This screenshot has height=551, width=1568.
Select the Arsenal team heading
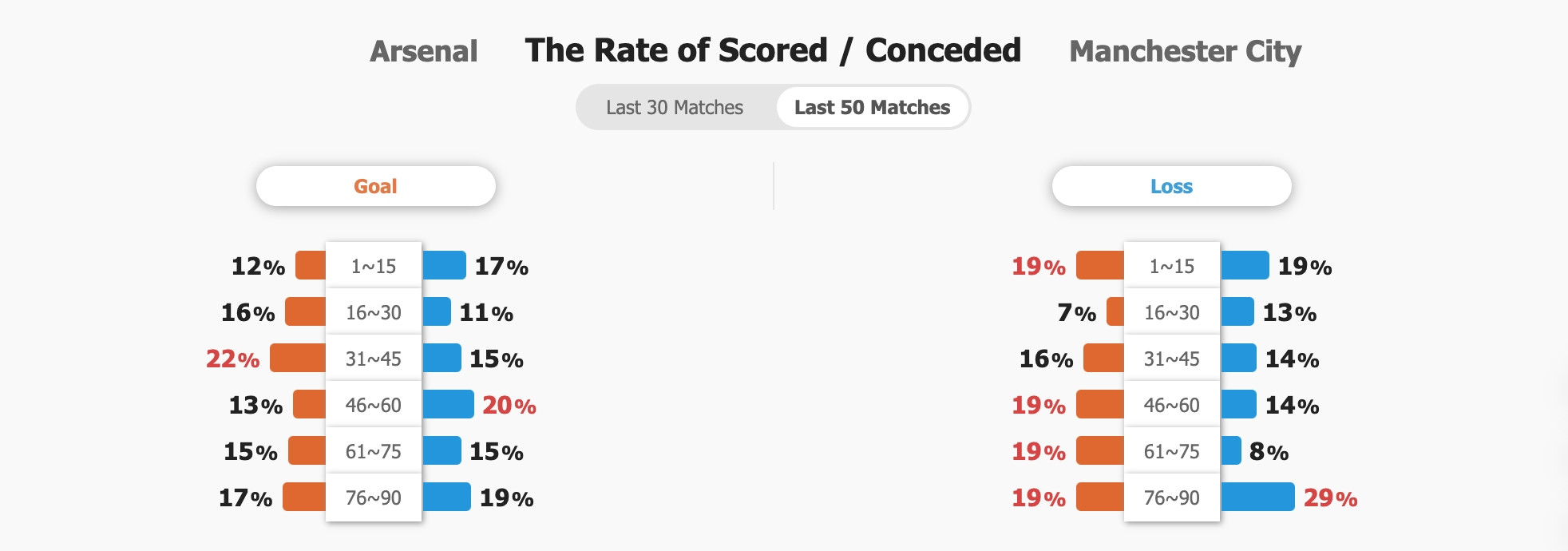[424, 51]
